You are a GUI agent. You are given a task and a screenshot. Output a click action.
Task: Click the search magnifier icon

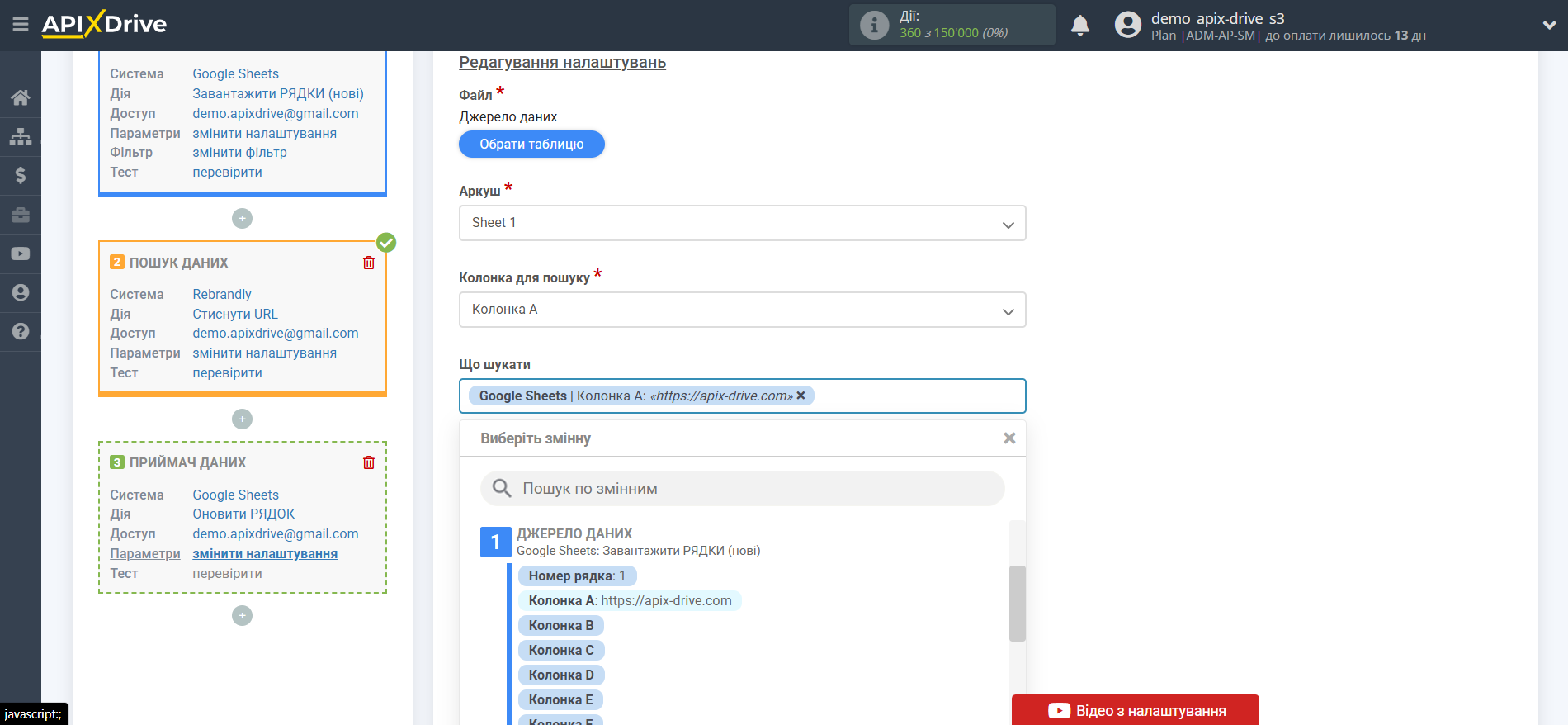coord(502,488)
